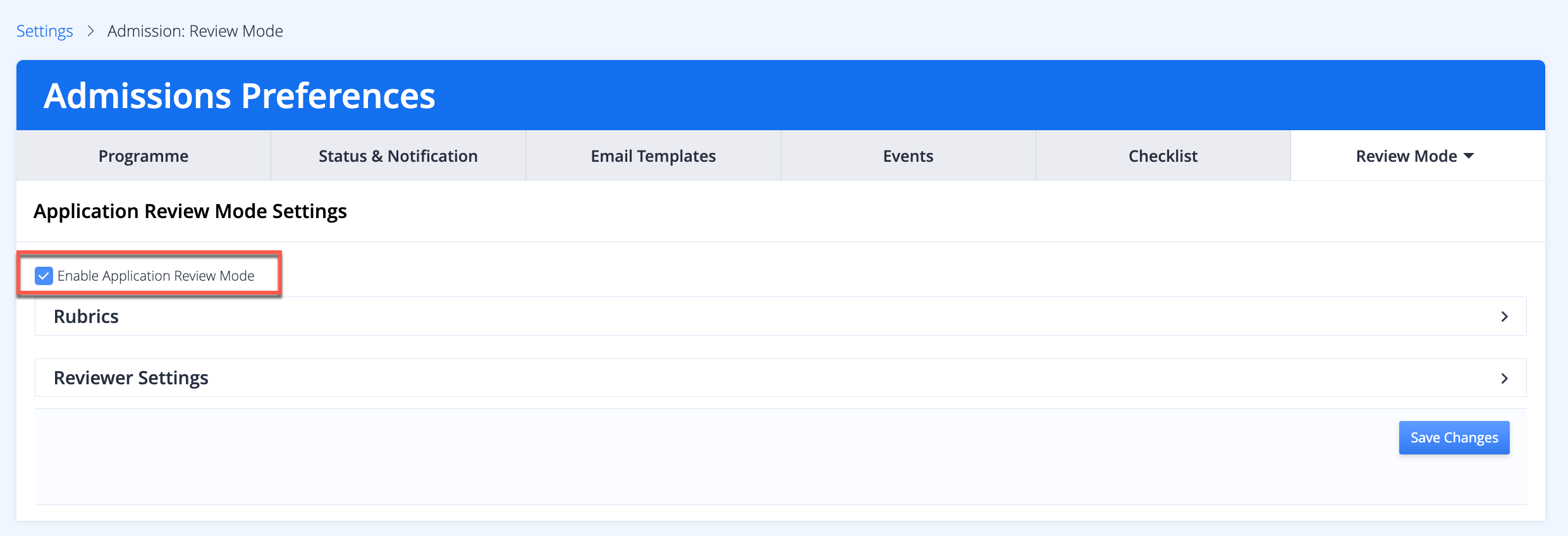Select the Review Mode tab label
The image size is (1568, 536).
coord(1406,156)
